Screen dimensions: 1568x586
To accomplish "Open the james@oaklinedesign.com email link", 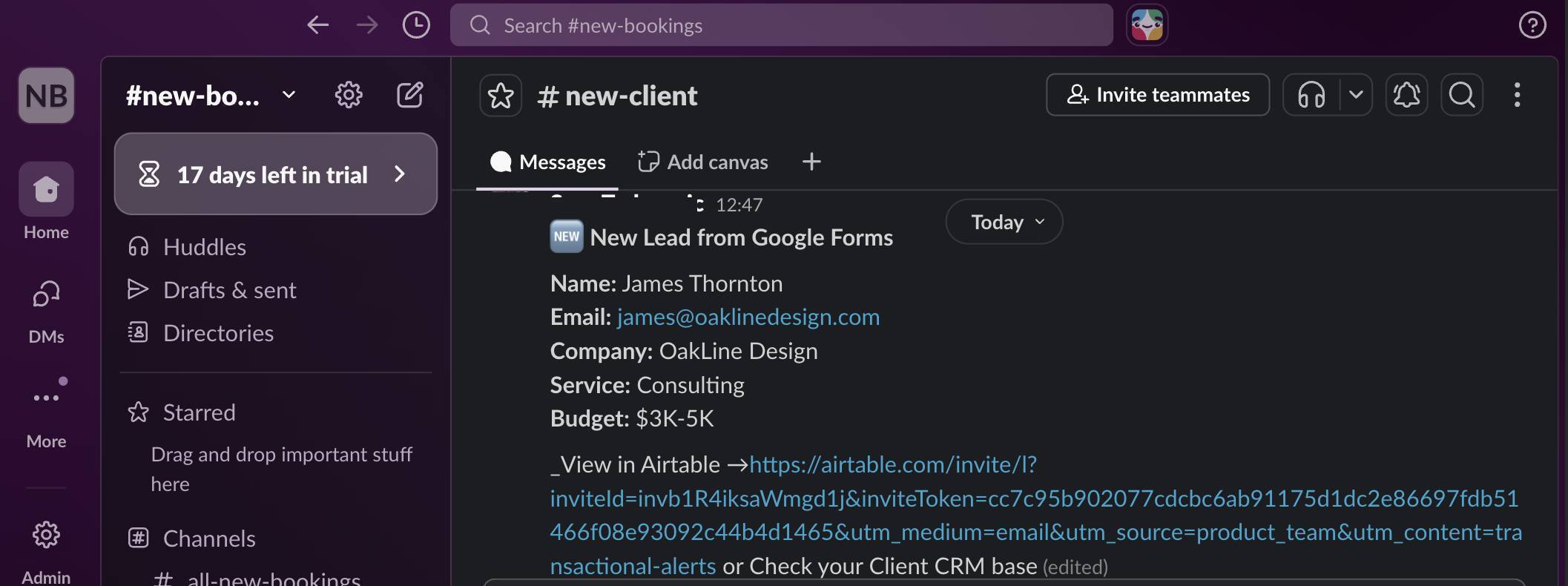I will pos(748,317).
